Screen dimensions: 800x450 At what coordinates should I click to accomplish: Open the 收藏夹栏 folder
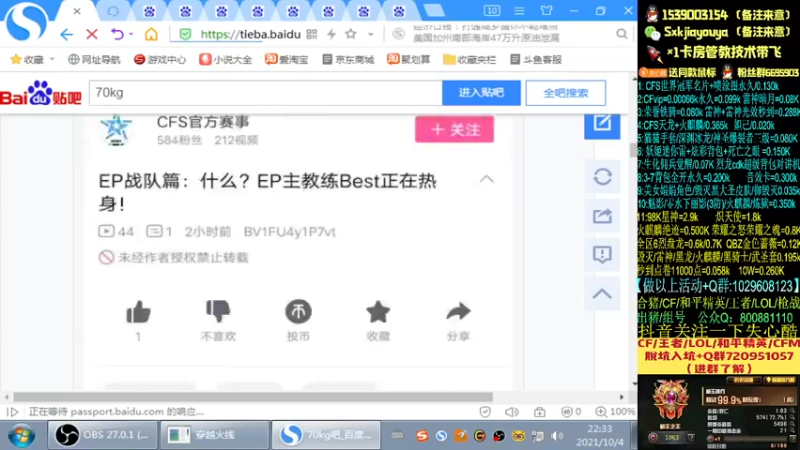[469, 60]
